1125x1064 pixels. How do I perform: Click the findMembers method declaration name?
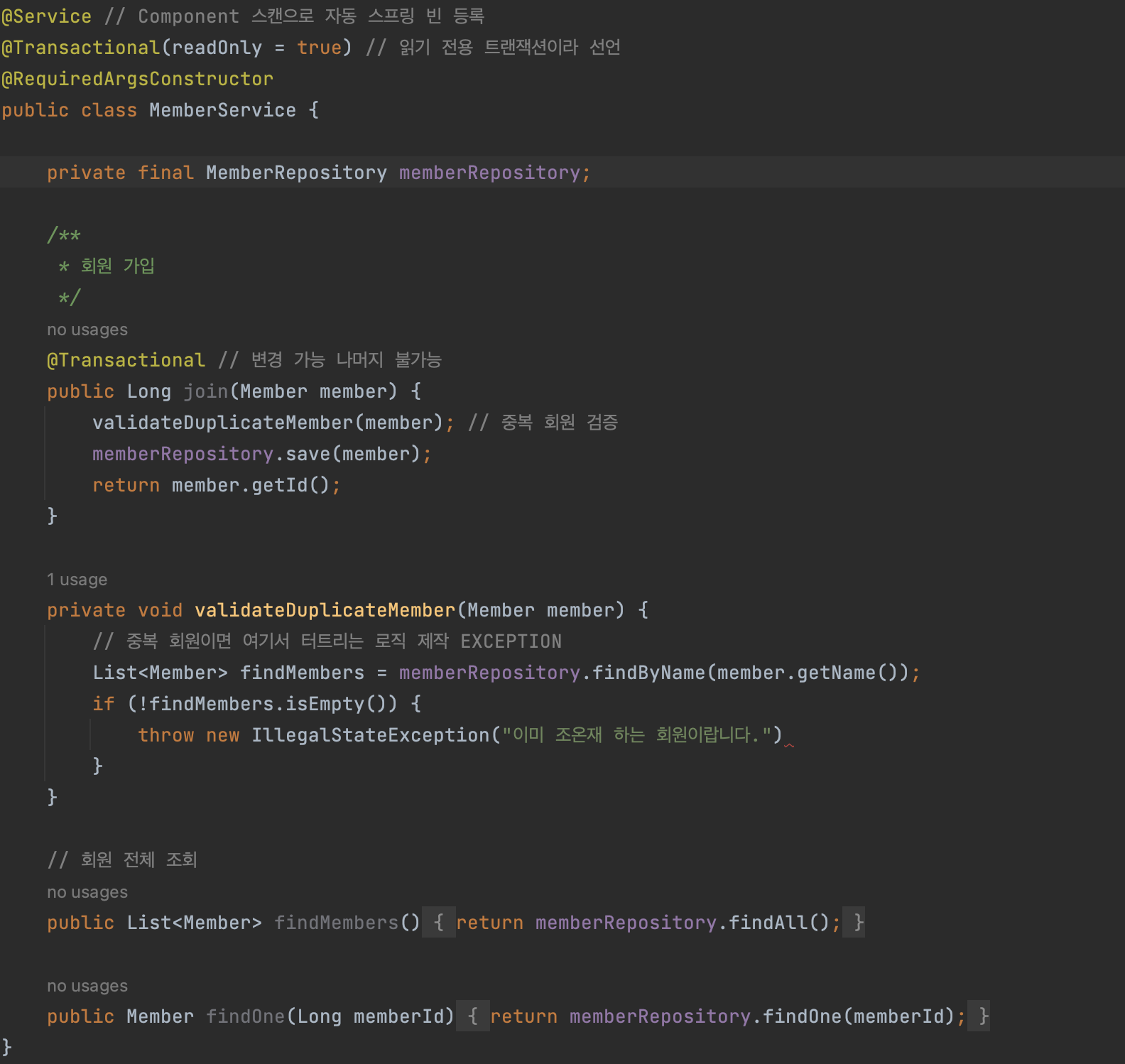pos(336,923)
